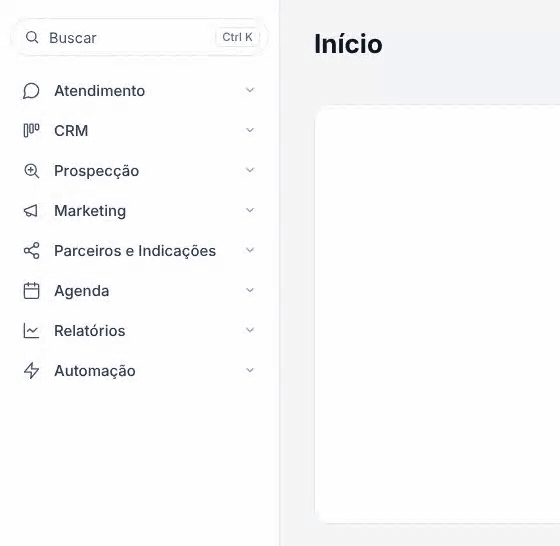Click the Relatórios line chart icon
Image resolution: width=560 pixels, height=546 pixels.
[x=31, y=331]
